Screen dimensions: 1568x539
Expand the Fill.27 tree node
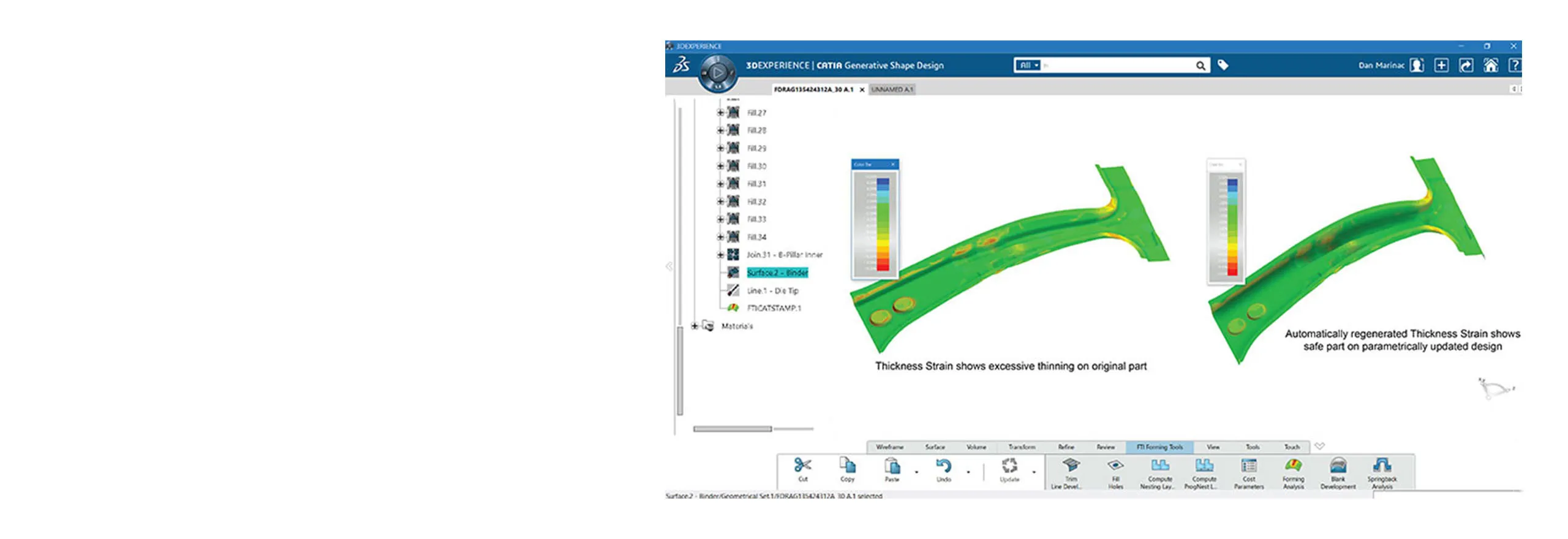(x=721, y=113)
